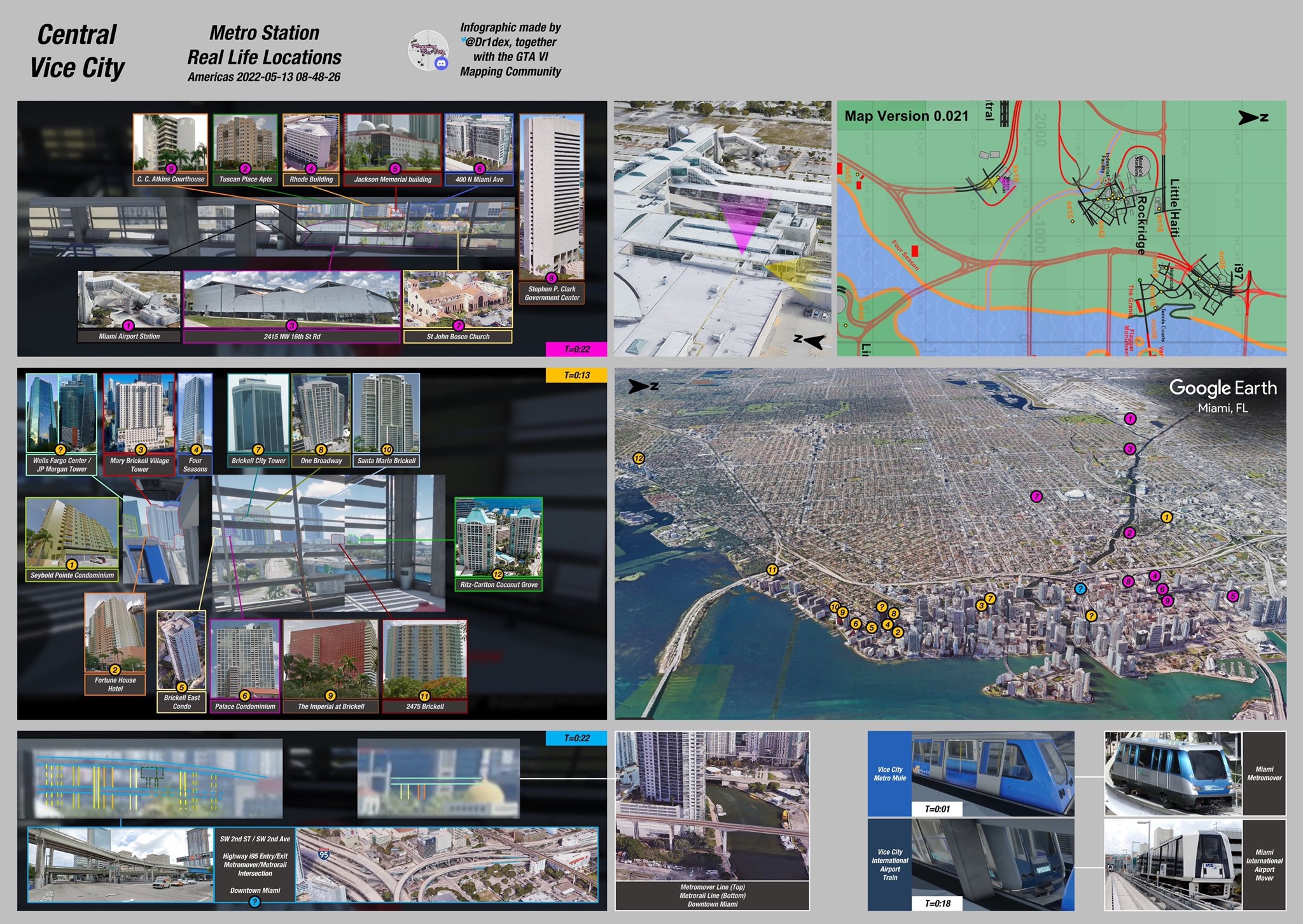Select the St John Bosco Church image
Screen dimensions: 1303x924
tap(458, 299)
